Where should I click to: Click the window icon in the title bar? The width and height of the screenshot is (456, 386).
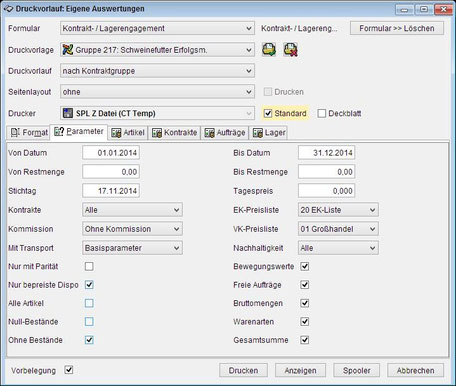pos(8,9)
